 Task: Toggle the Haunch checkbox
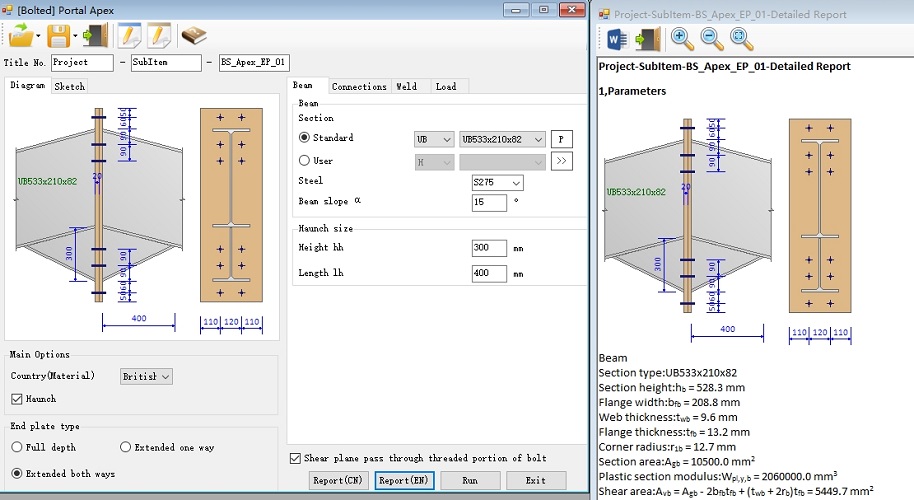(x=16, y=399)
